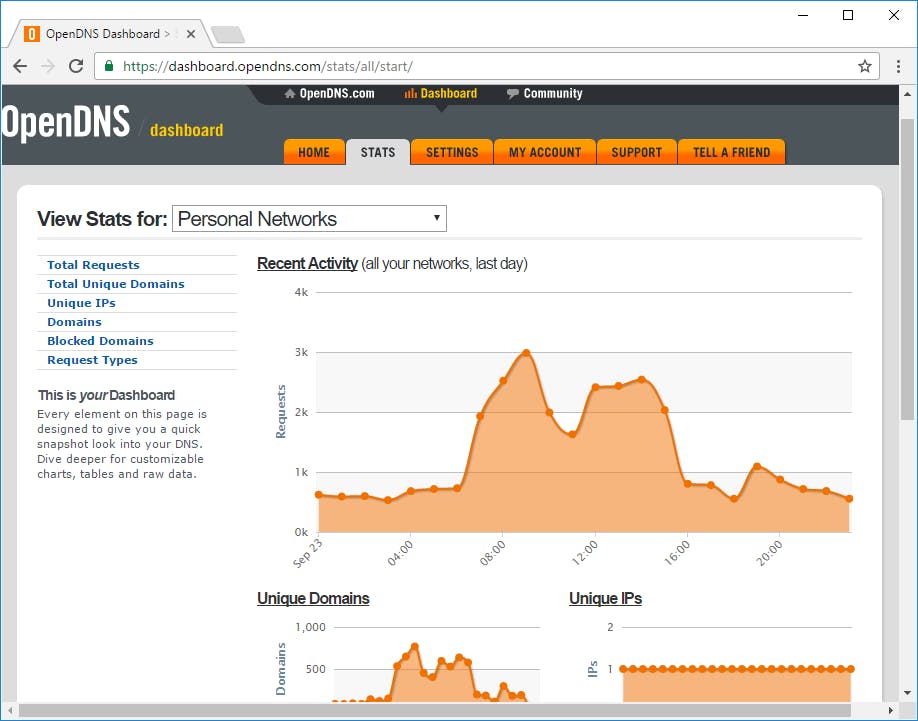Screen dimensions: 918x721
Task: Click the scroll up arrow
Action: click(x=907, y=94)
